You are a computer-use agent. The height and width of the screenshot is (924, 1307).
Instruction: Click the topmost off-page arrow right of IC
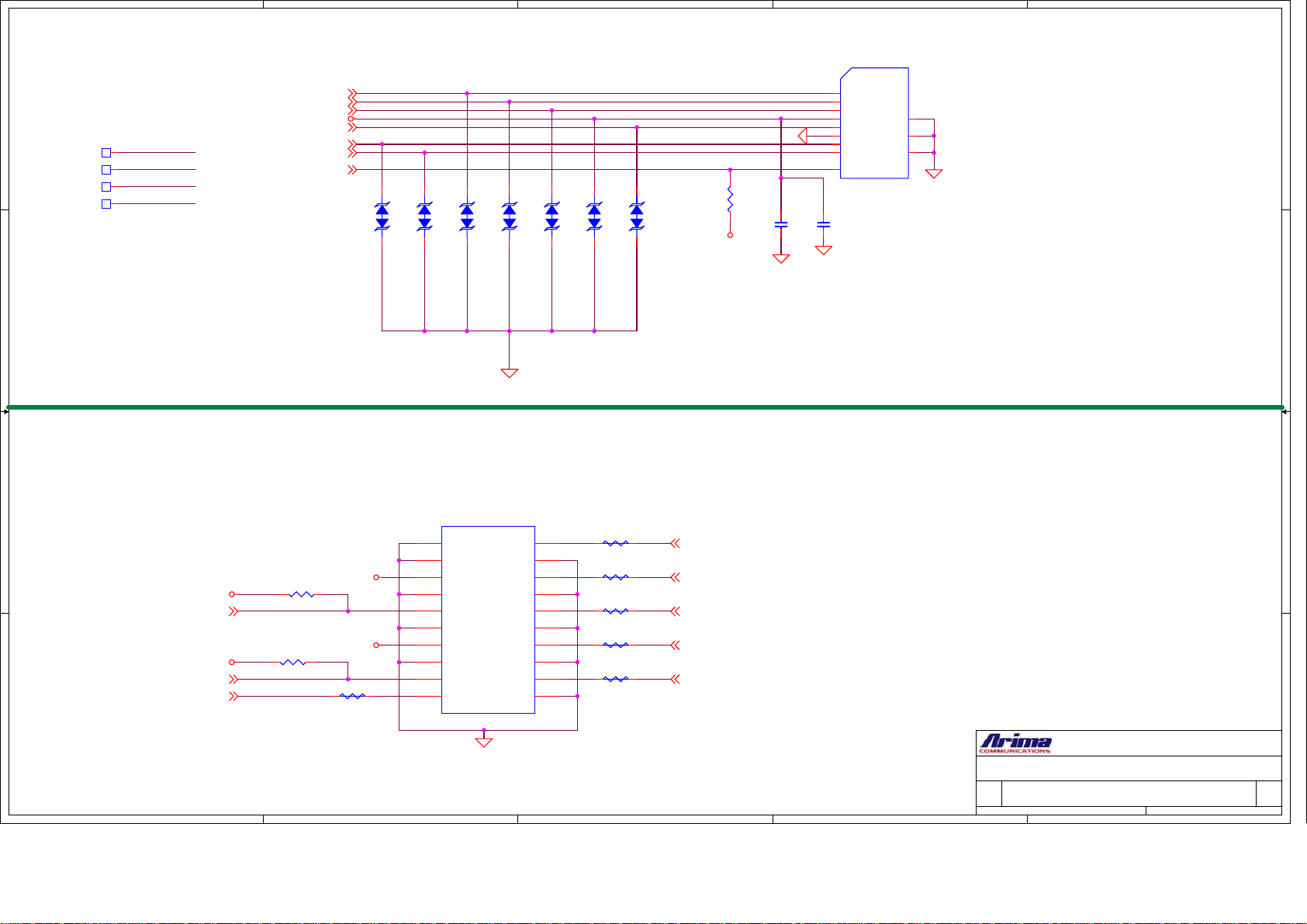(676, 544)
